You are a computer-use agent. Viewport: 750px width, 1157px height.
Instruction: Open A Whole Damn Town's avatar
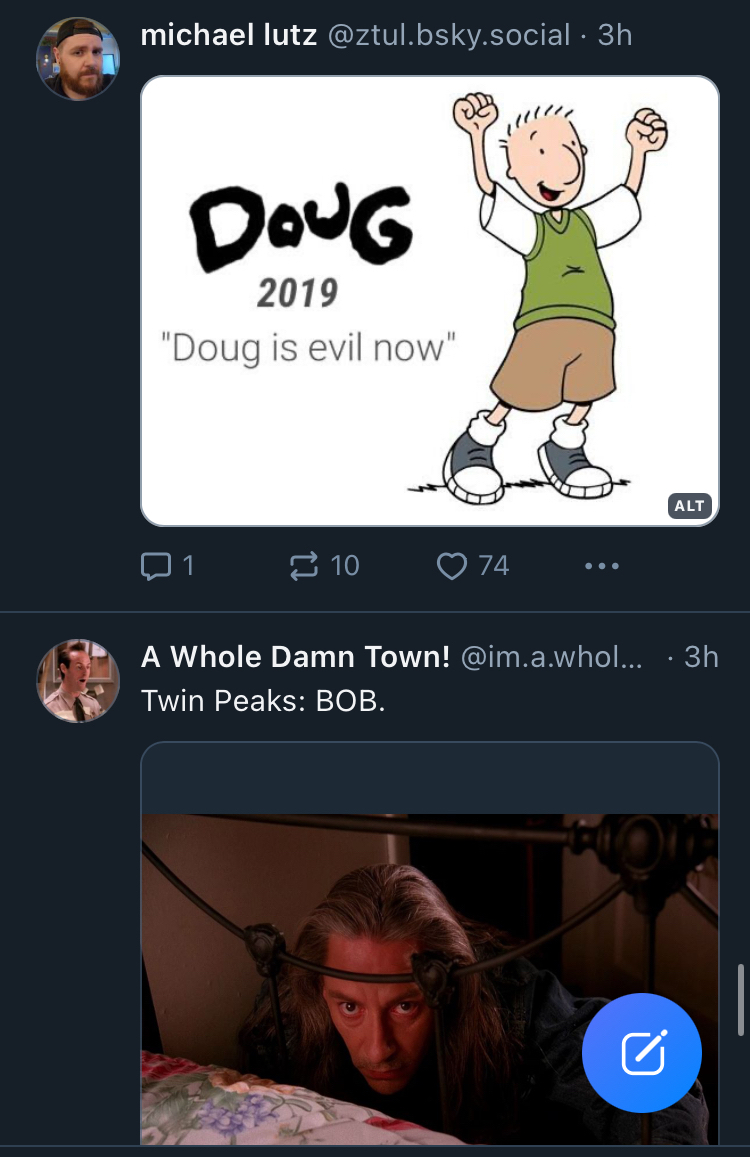78,681
